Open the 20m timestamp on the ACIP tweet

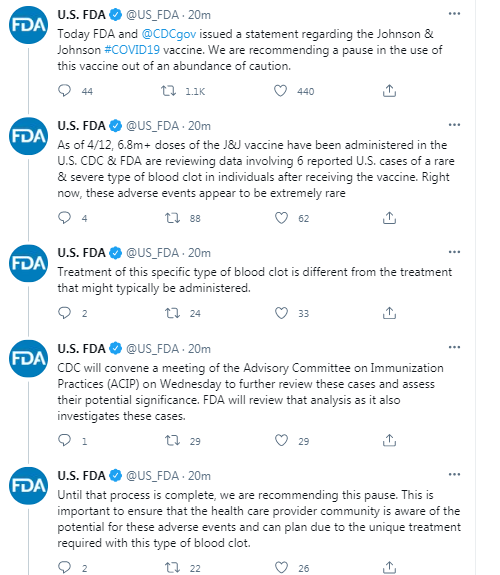pos(199,348)
